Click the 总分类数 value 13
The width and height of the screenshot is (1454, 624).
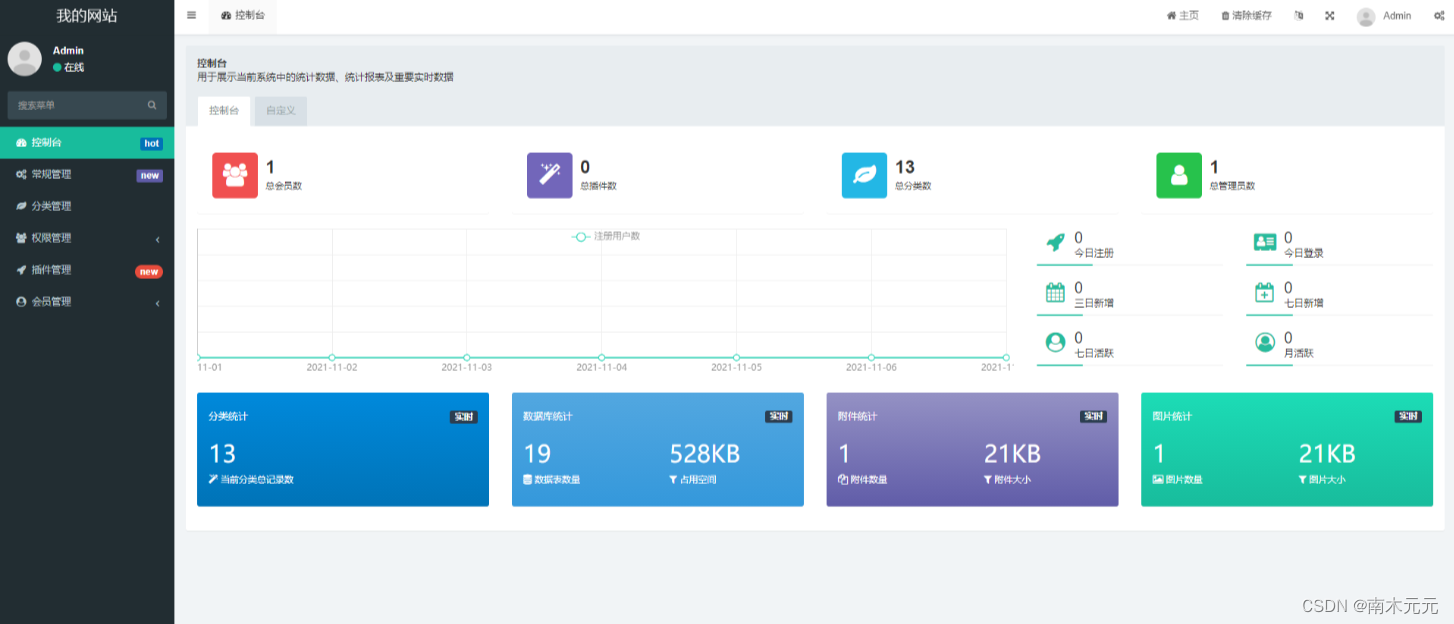905,167
